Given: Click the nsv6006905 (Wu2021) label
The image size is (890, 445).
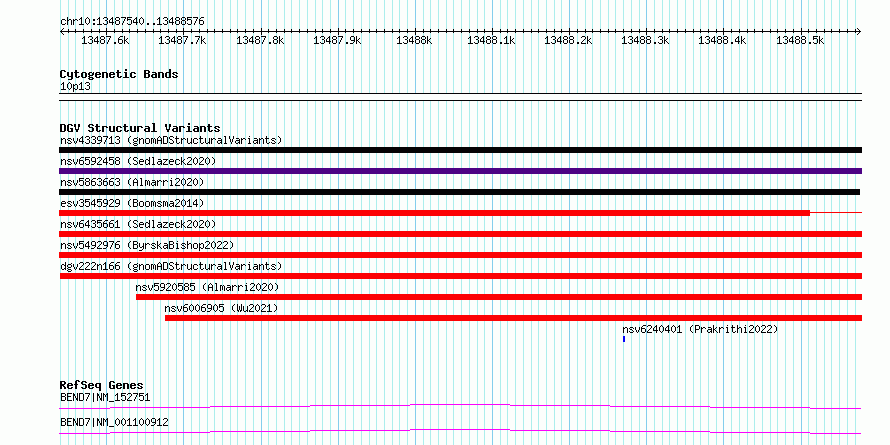Looking at the screenshot, I should coord(221,308).
